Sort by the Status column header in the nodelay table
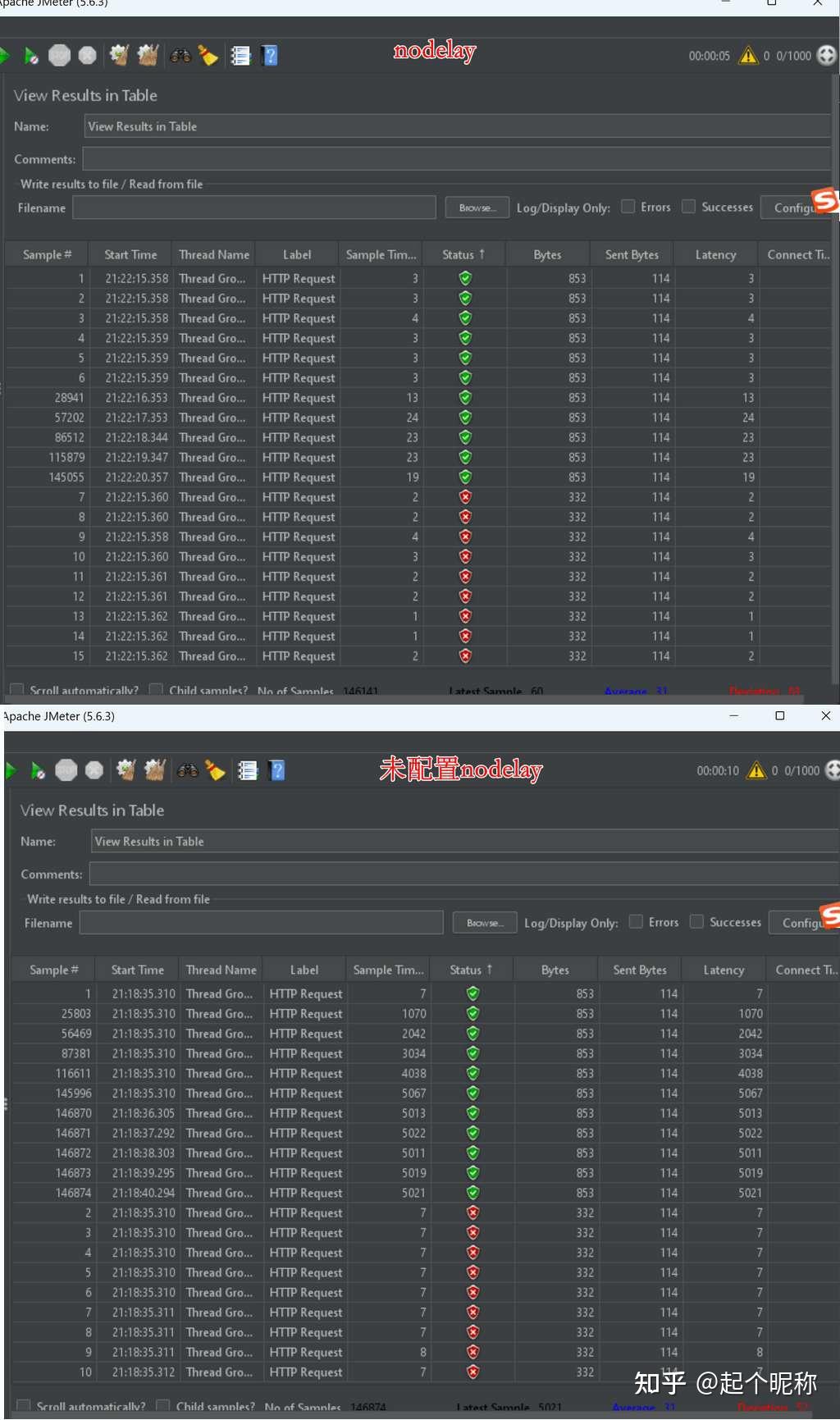 coord(463,254)
